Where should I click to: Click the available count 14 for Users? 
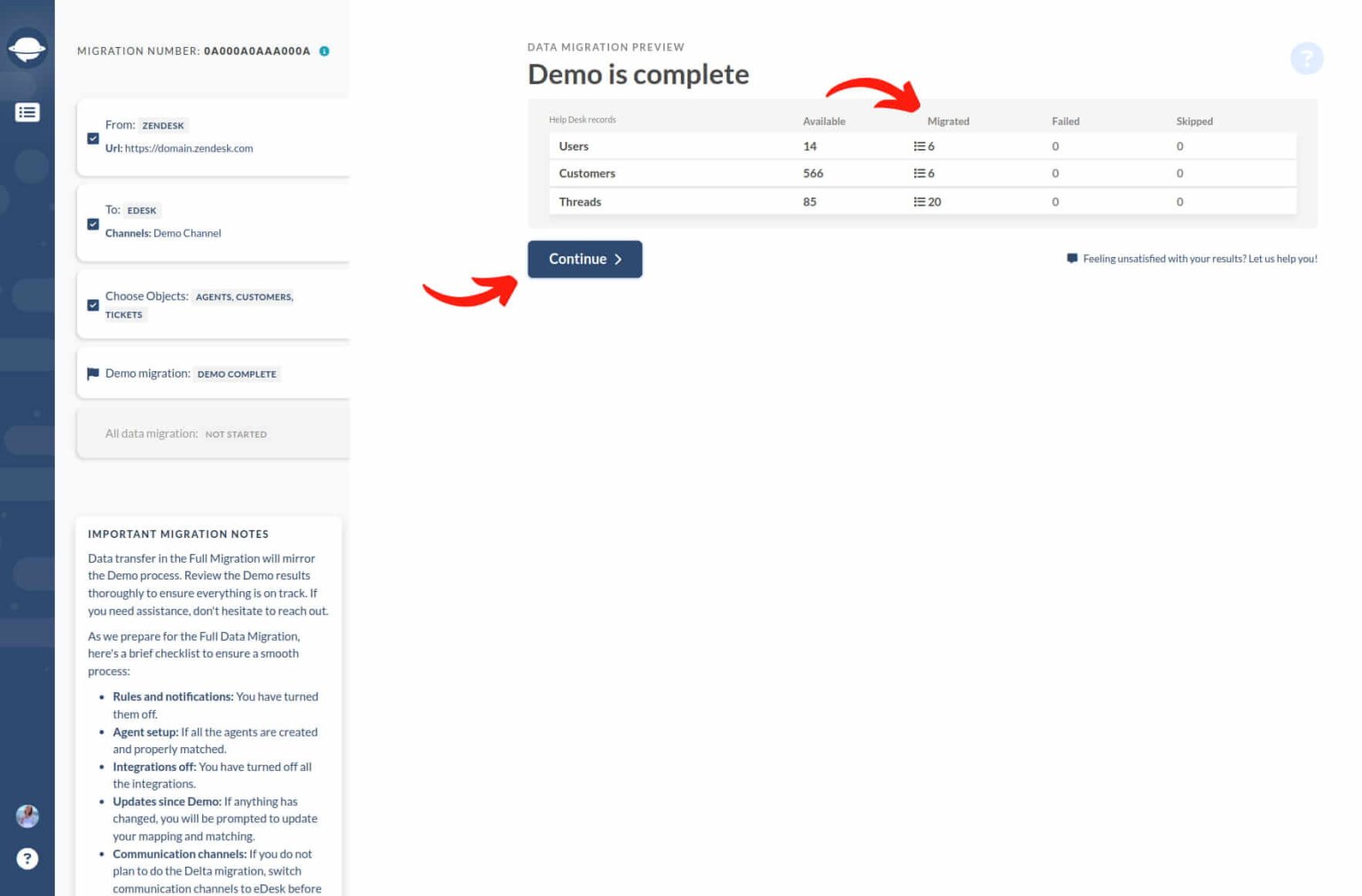[x=810, y=146]
